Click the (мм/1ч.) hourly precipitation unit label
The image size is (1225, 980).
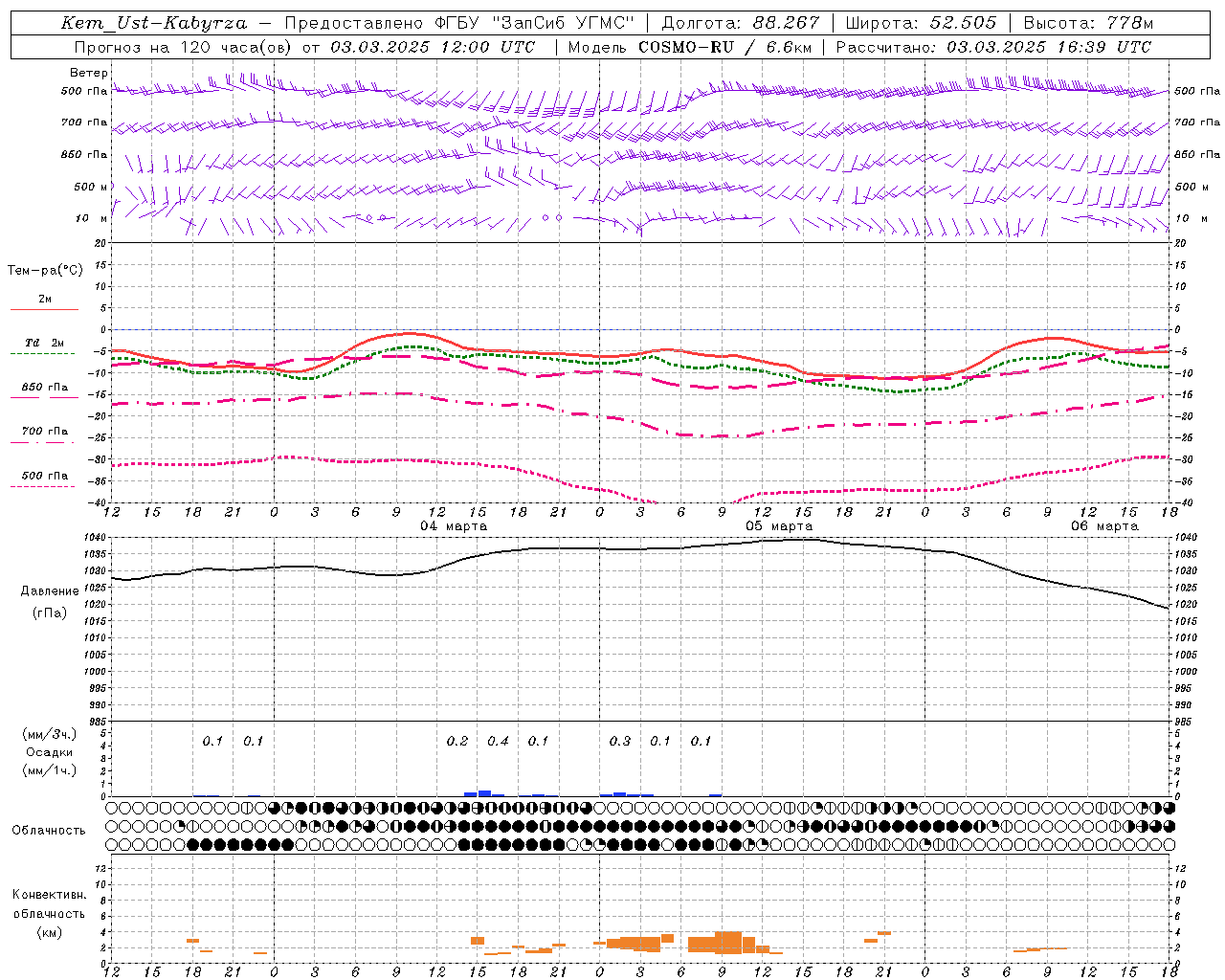(x=50, y=770)
